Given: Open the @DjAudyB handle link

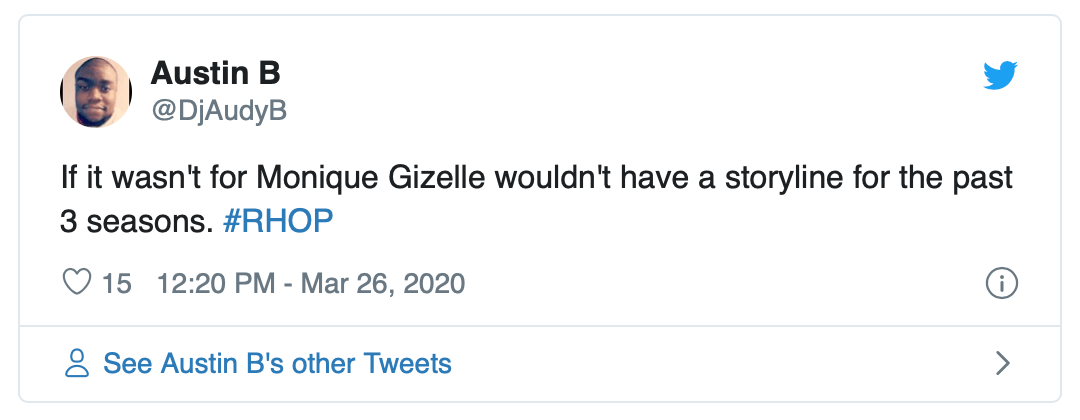Looking at the screenshot, I should point(218,111).
